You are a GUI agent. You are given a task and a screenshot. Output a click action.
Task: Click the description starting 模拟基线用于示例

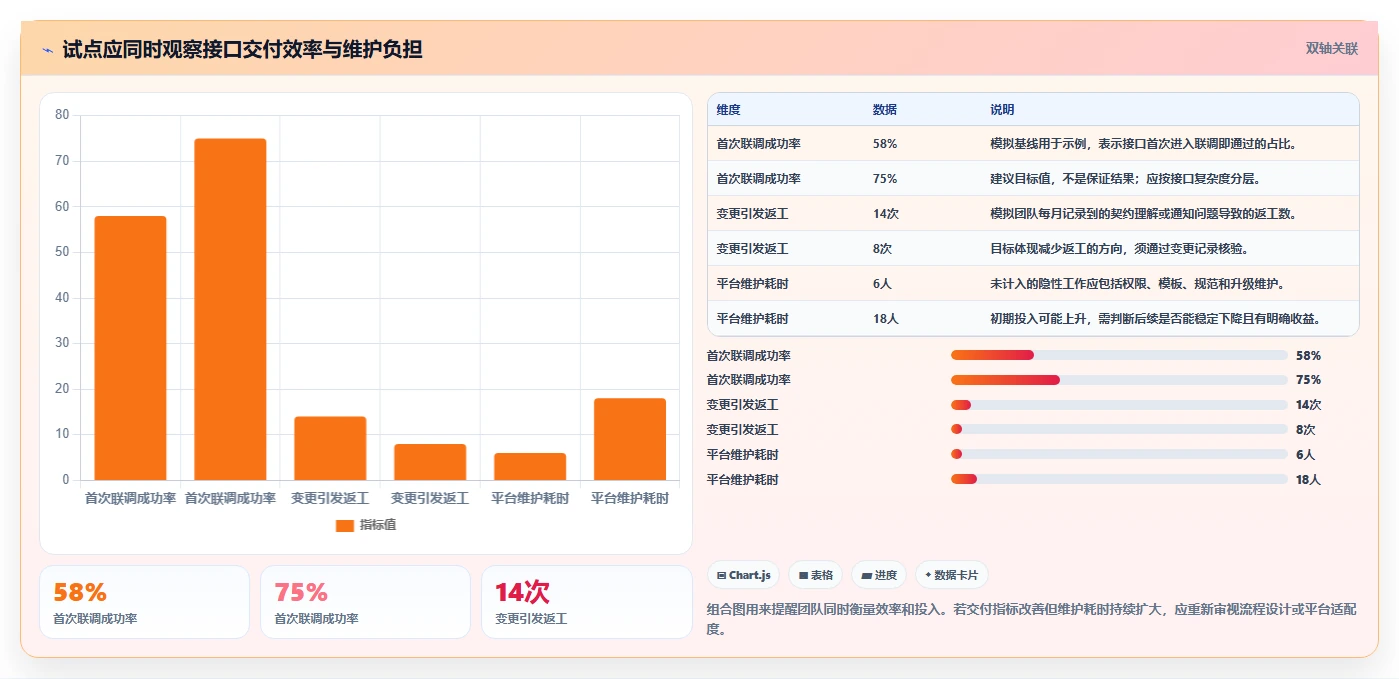click(1143, 144)
